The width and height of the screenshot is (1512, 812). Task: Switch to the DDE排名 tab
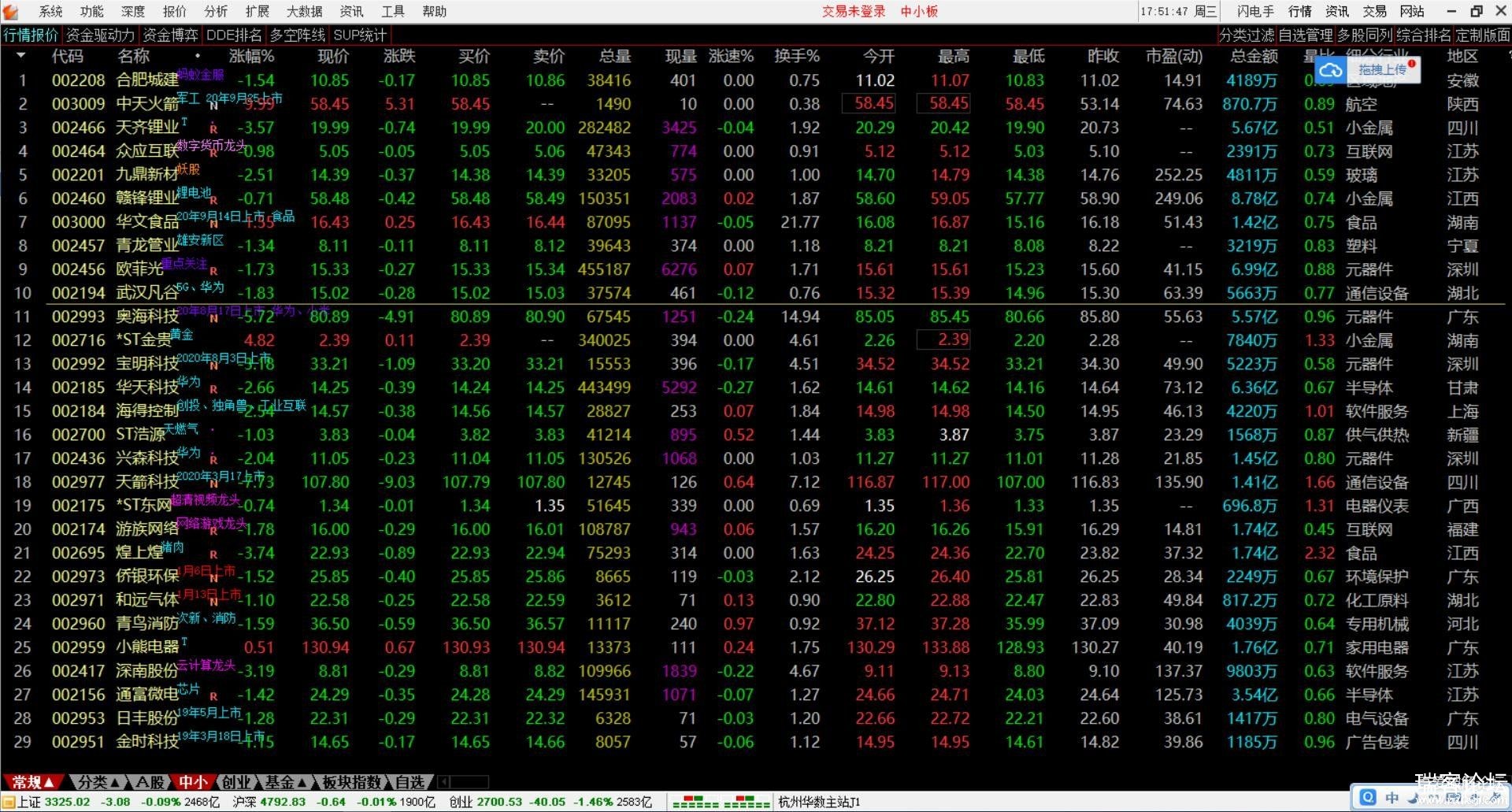pyautogui.click(x=234, y=35)
